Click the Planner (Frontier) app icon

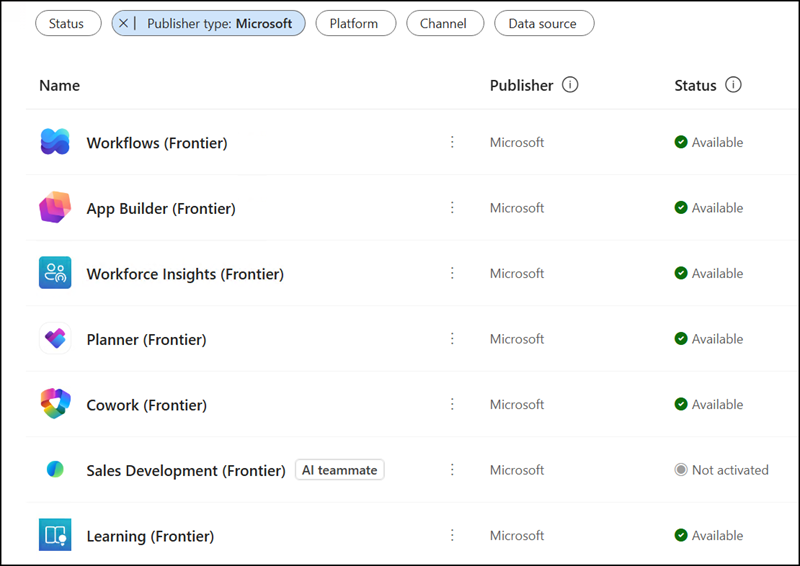click(55, 339)
